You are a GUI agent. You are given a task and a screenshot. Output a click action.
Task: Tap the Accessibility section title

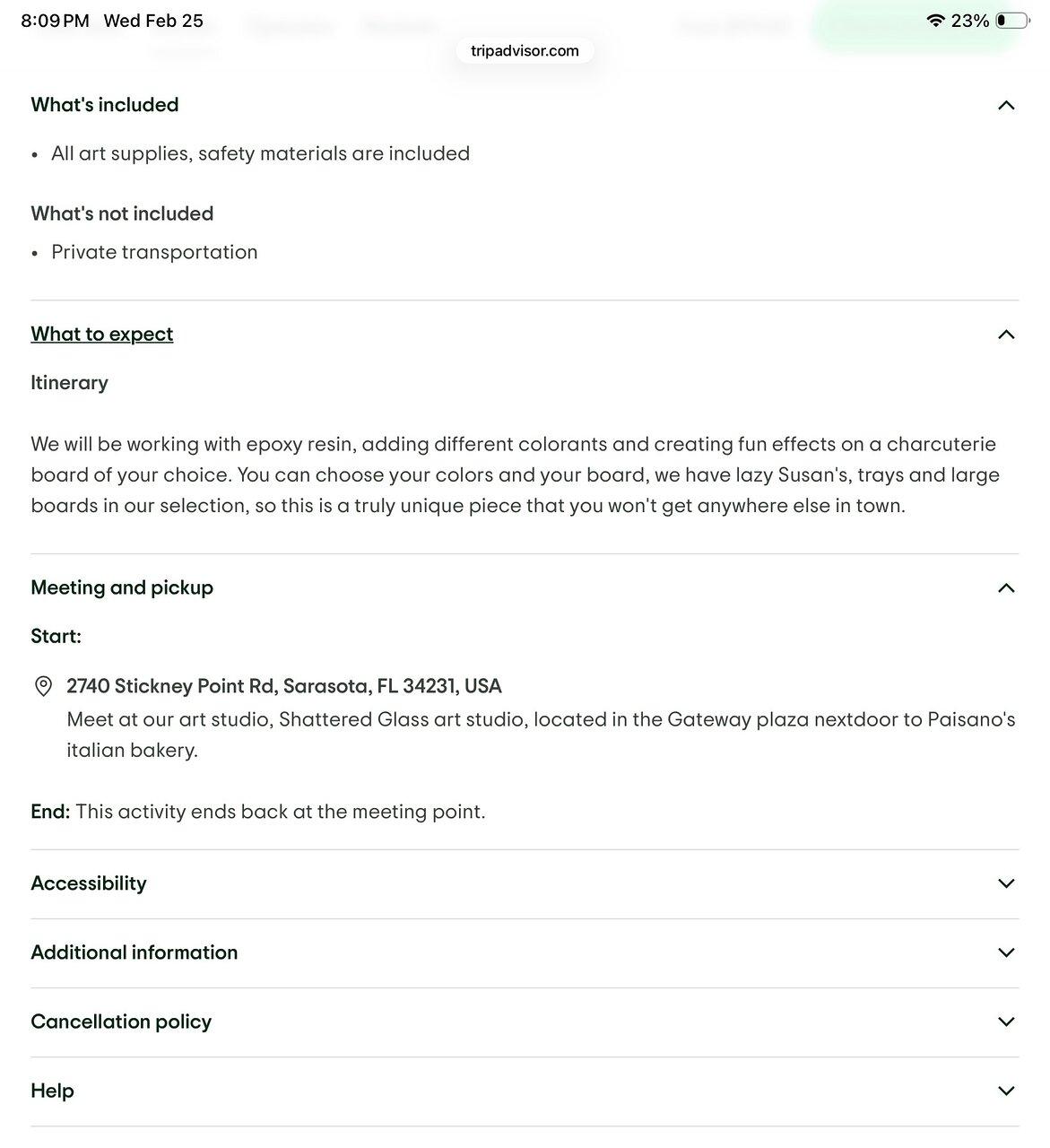click(89, 883)
